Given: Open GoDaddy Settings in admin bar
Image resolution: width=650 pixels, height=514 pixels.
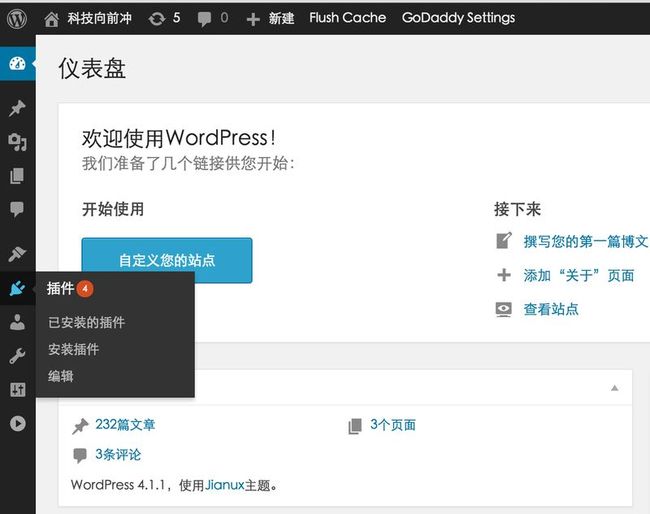Looking at the screenshot, I should point(458,18).
